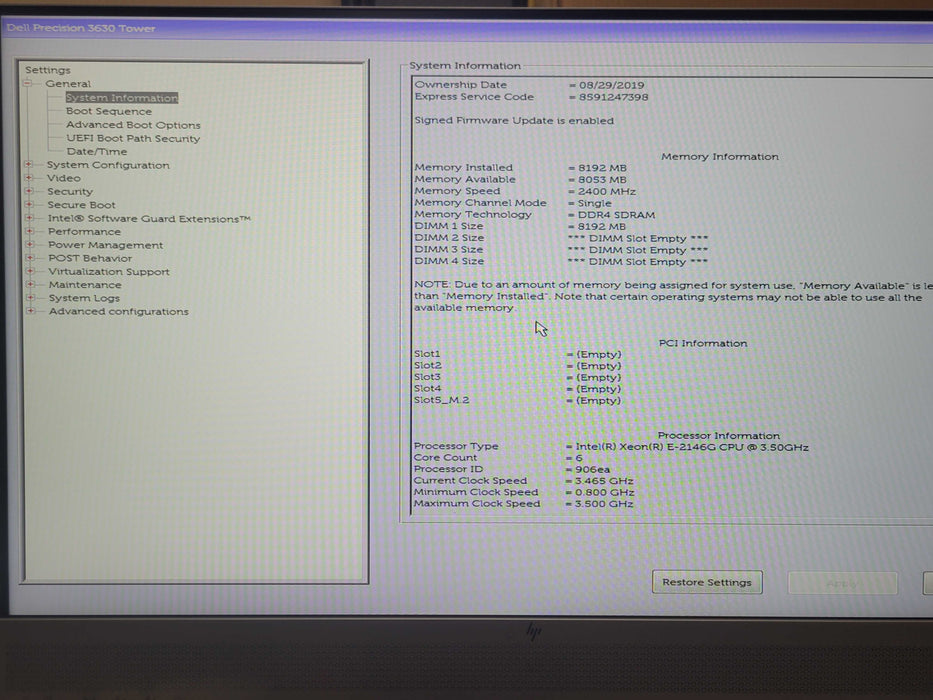
Task: Expand the Maintenance section
Action: 31,285
